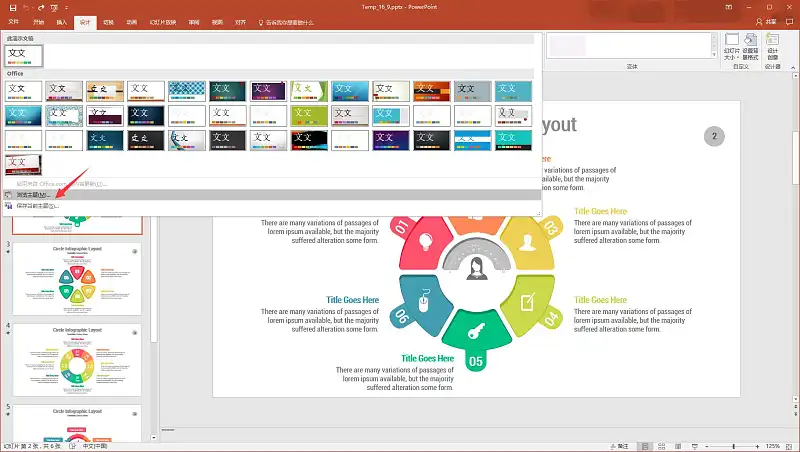Switch to the Insert (插入) ribbon tab
The height and width of the screenshot is (452, 800).
click(62, 21)
